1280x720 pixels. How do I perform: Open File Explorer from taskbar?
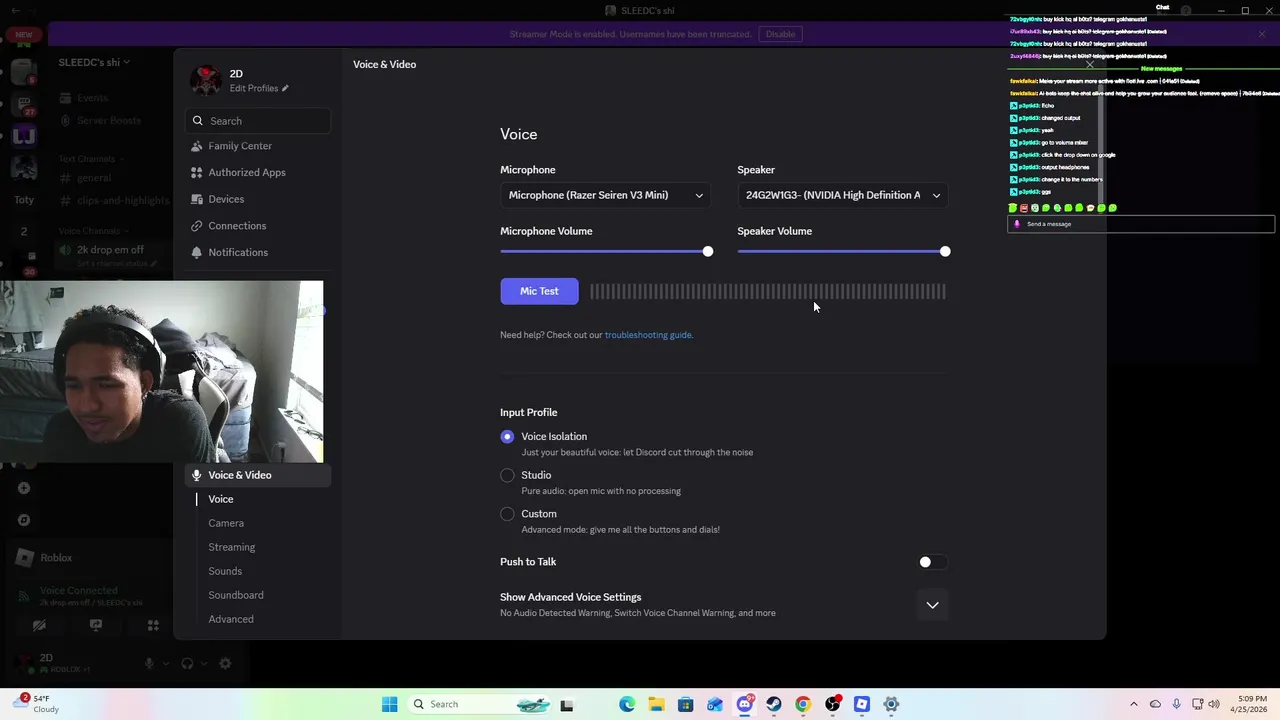[656, 704]
